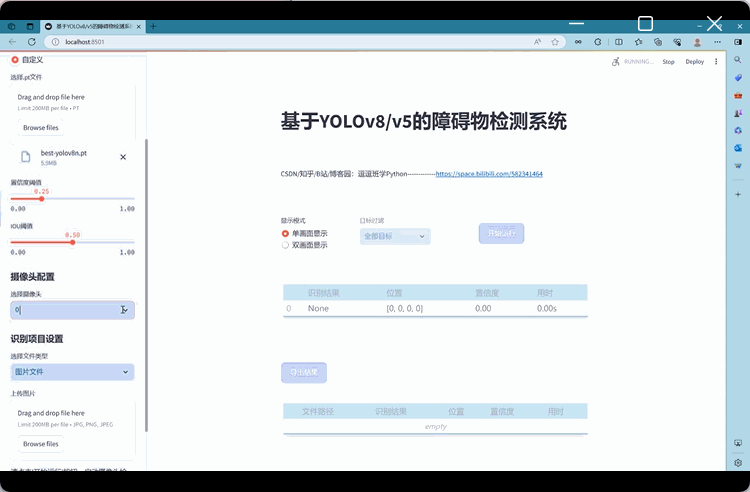Open the browser extensions icon
The image size is (750, 492).
(598, 42)
